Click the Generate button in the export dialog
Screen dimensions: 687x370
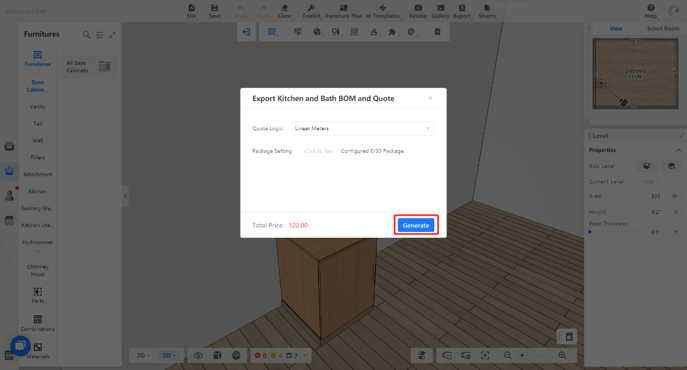(x=416, y=225)
